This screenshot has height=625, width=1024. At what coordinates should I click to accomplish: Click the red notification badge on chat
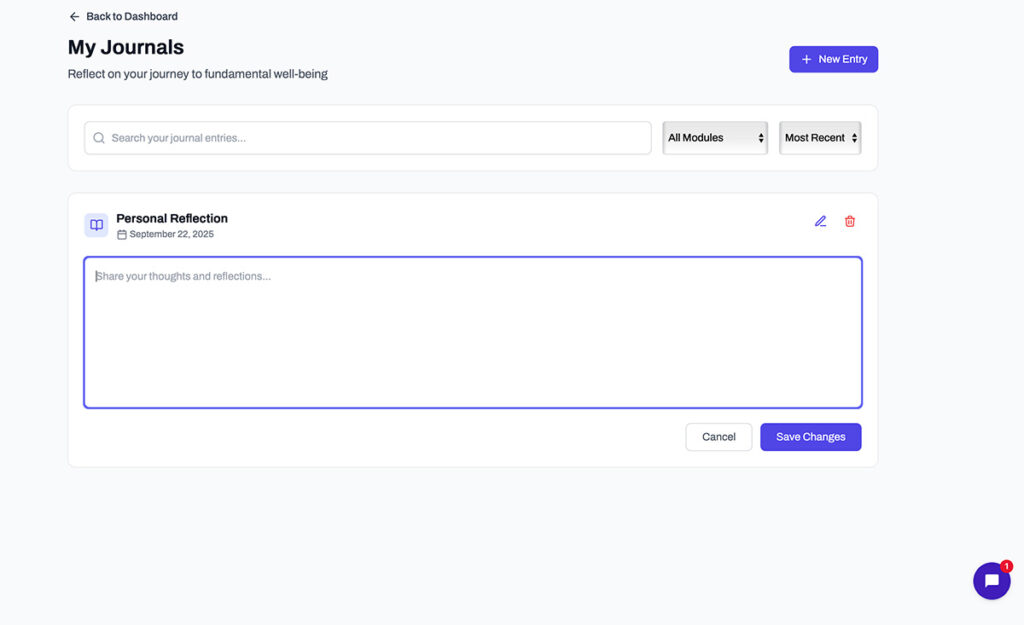pos(1006,566)
